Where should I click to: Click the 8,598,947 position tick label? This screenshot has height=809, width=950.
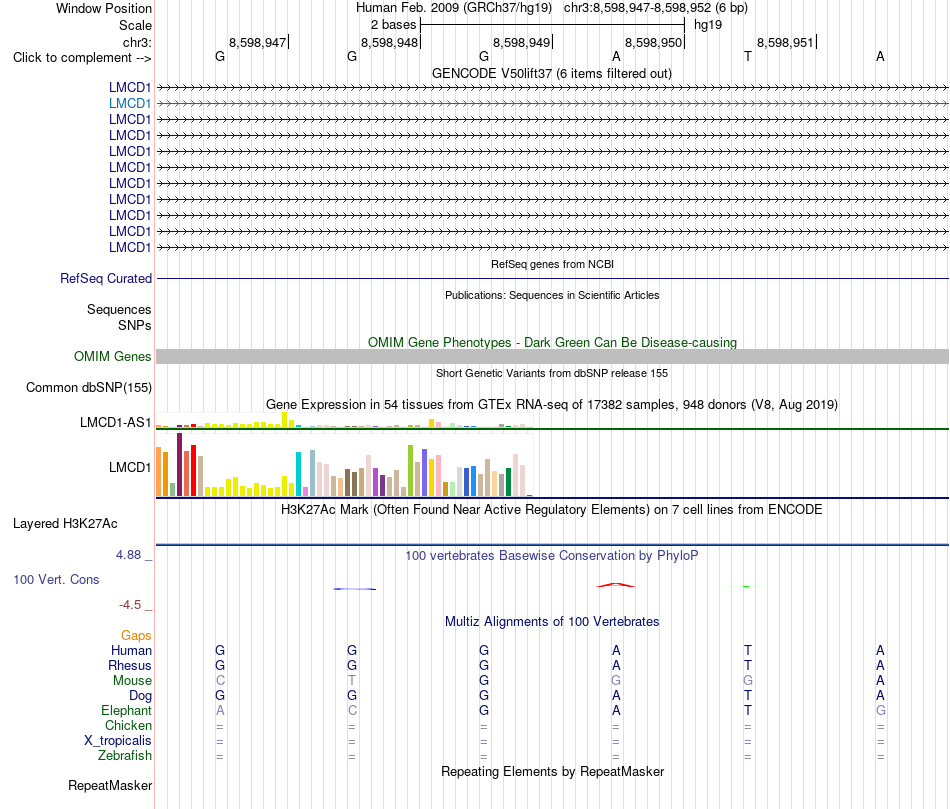pos(257,42)
